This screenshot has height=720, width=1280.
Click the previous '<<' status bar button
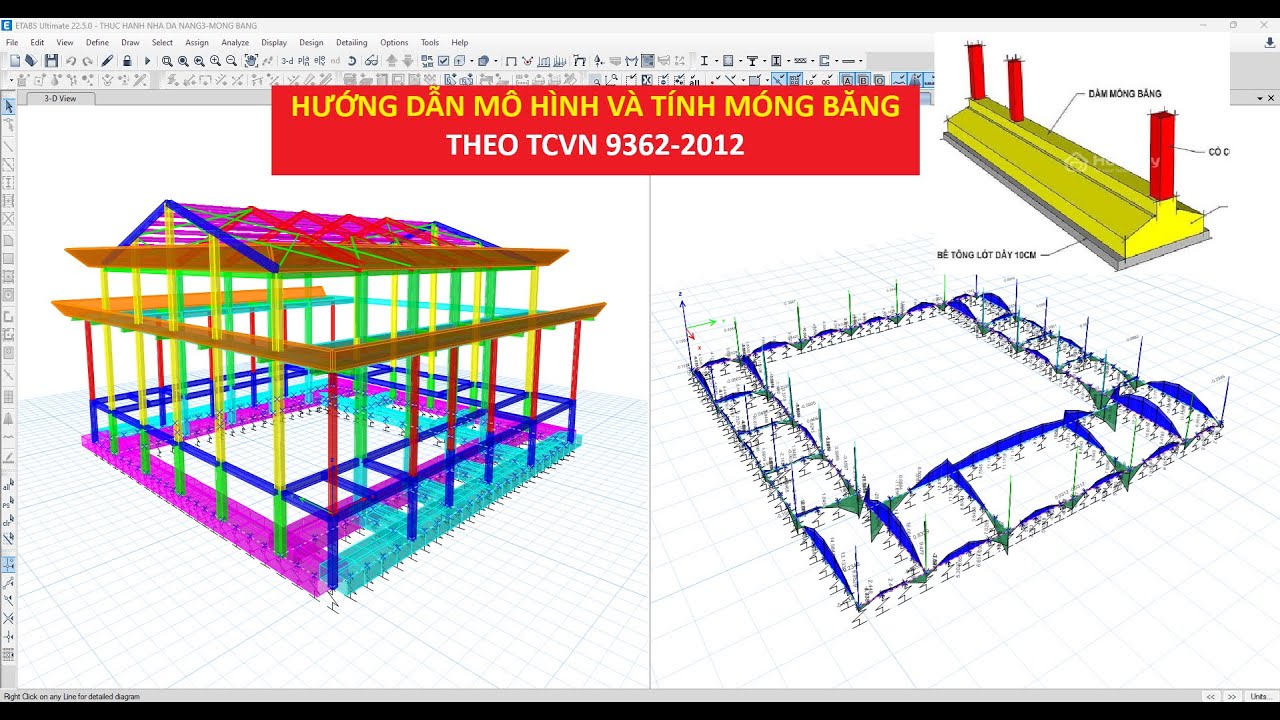[1211, 696]
